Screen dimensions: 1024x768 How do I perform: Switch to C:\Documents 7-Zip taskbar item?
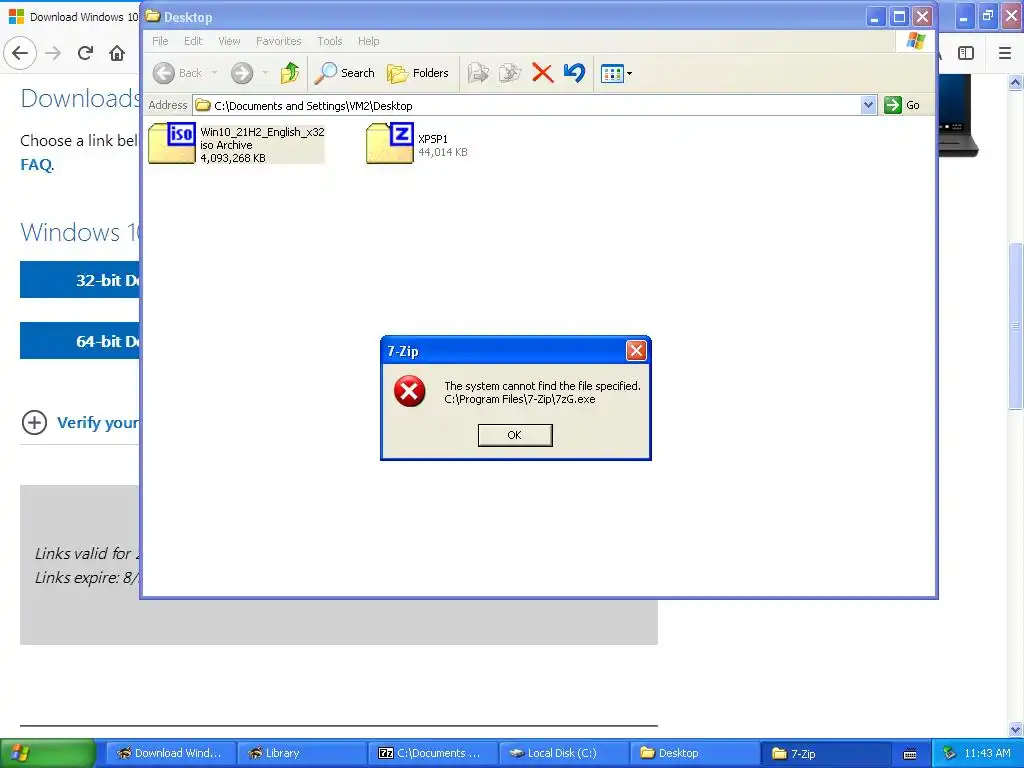[432, 753]
